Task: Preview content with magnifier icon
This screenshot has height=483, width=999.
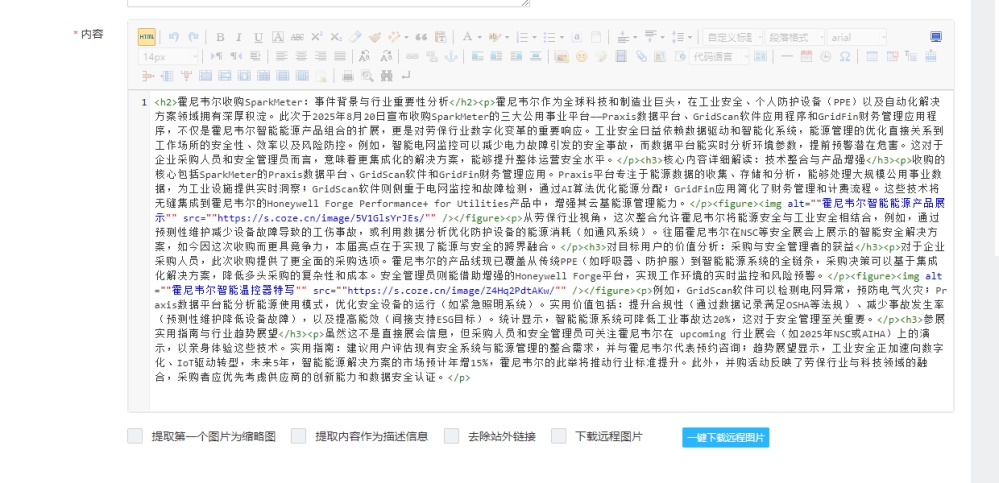Action: pos(368,76)
